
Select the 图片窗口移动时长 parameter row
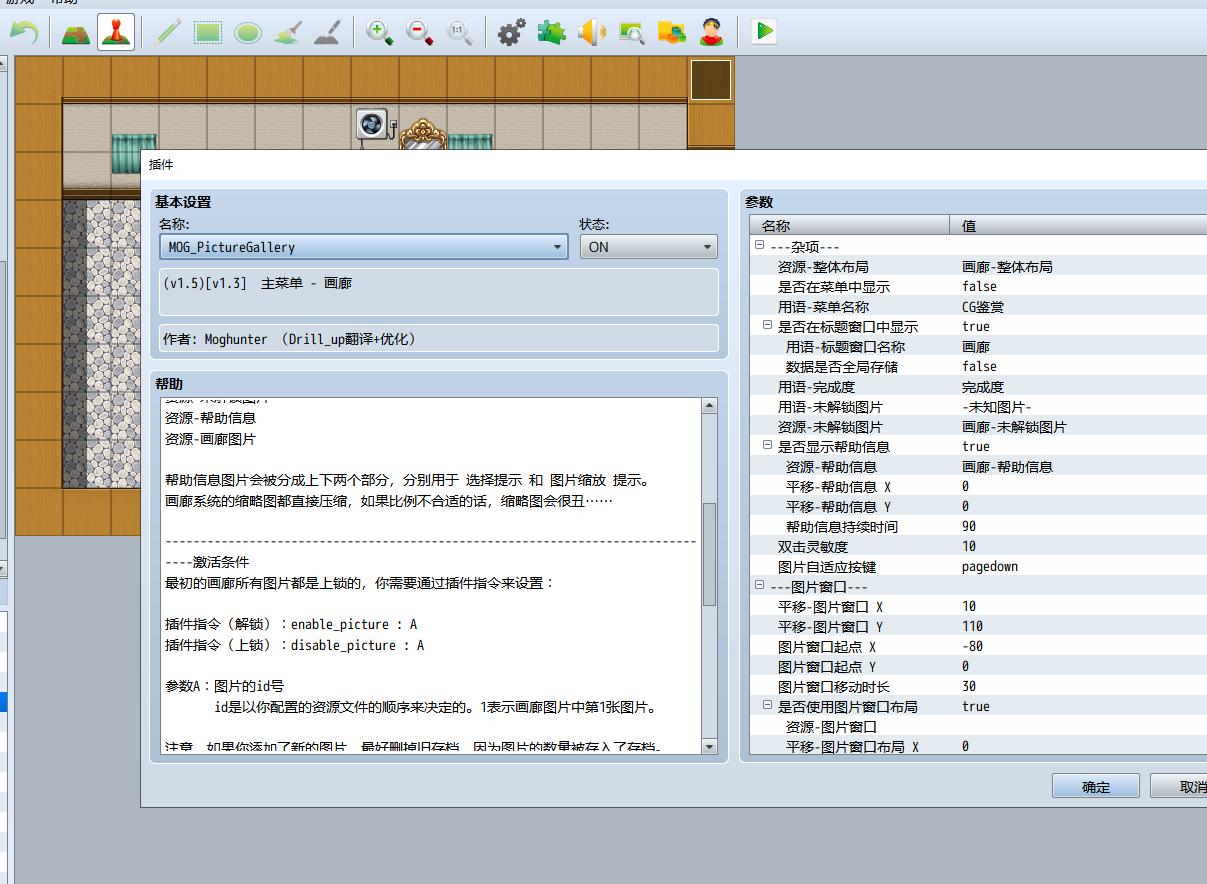(978, 686)
